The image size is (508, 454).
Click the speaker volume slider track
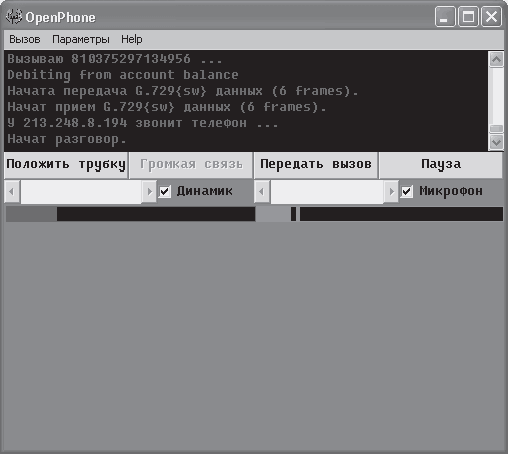[x=81, y=192]
